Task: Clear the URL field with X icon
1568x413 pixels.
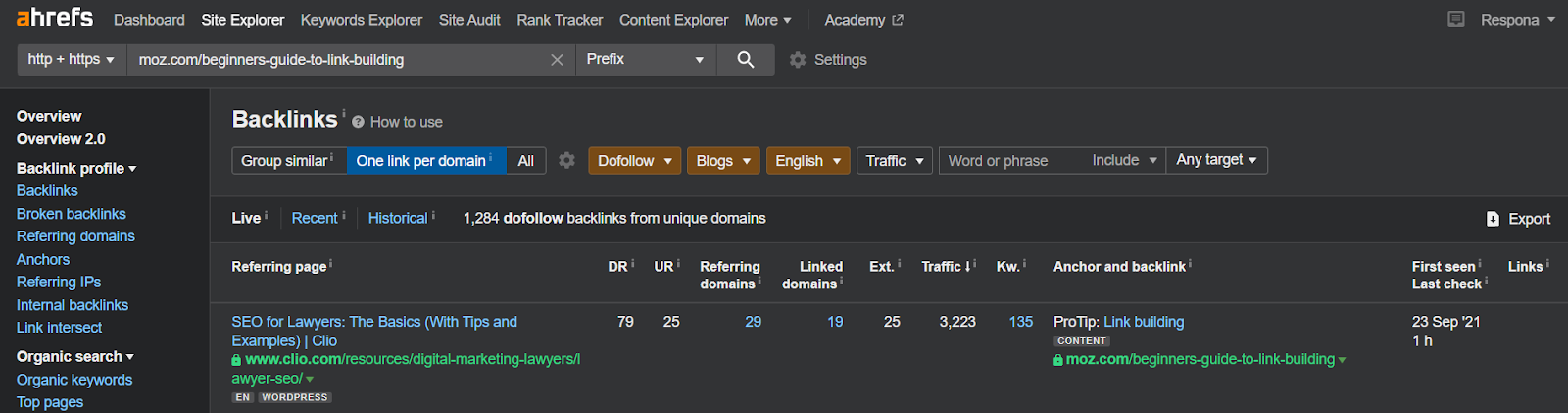Action: 557,60
